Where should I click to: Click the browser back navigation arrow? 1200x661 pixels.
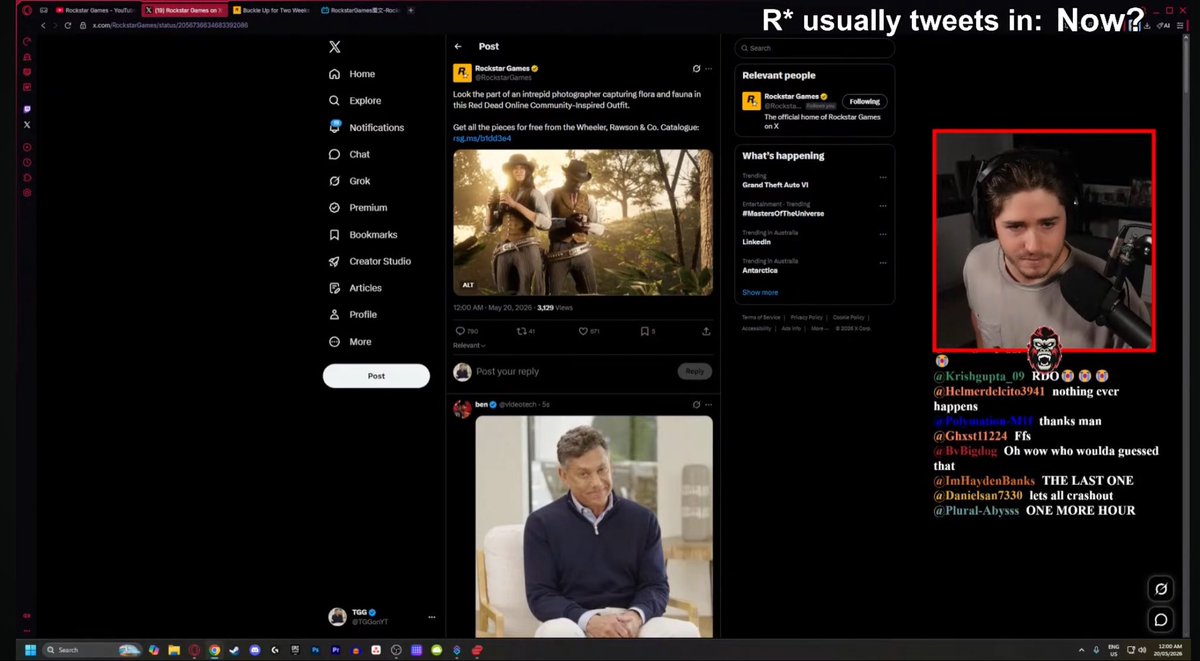(44, 25)
